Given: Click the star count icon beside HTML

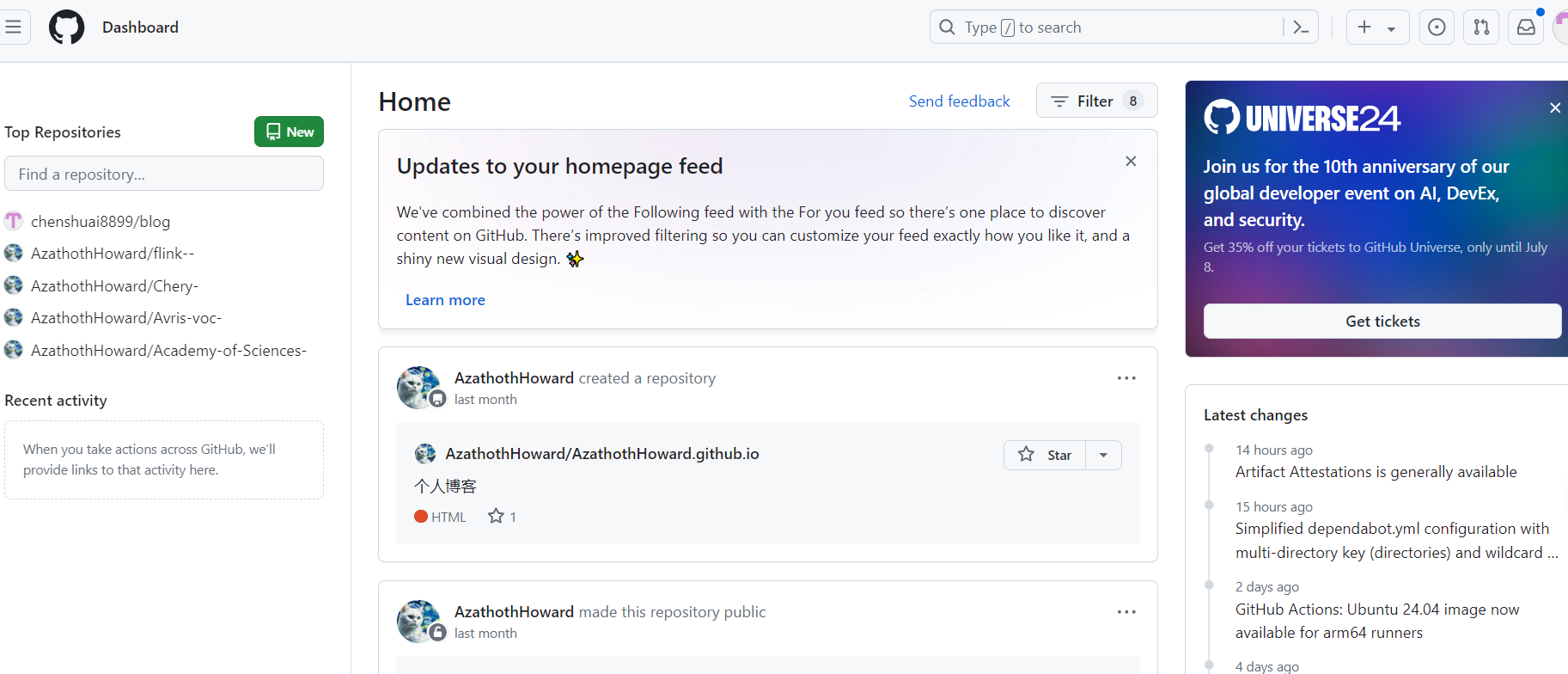Looking at the screenshot, I should (x=497, y=517).
